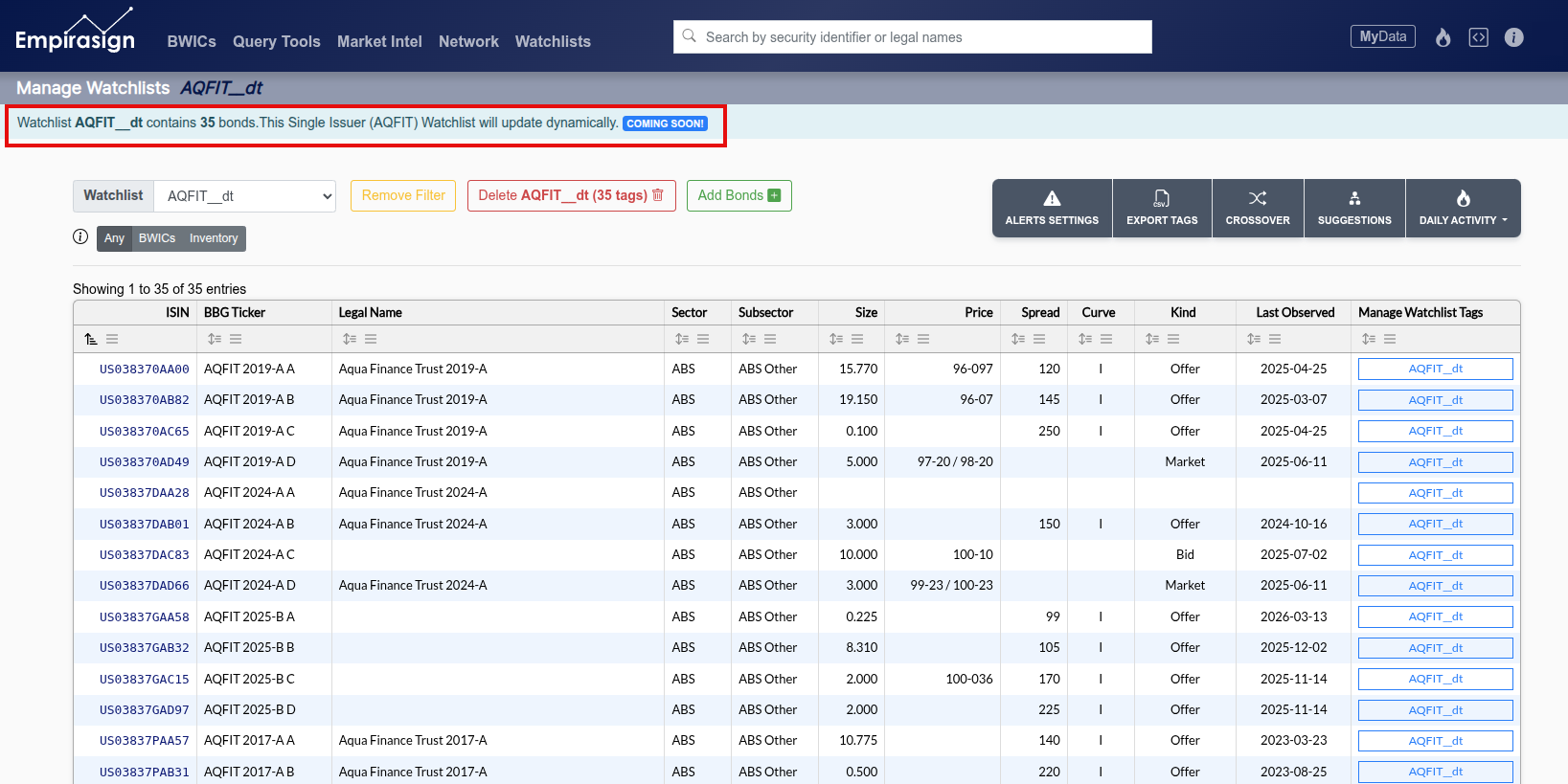Sort by Curve column icon
1568x784 pixels.
tap(1085, 339)
